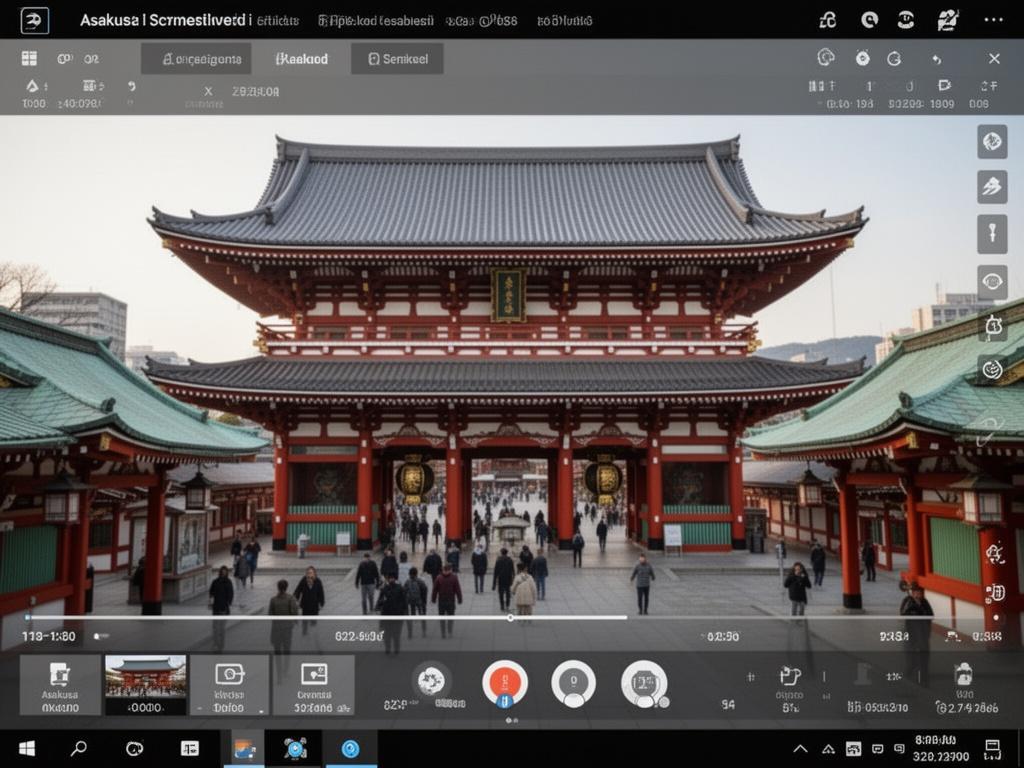This screenshot has height=768, width=1024.
Task: Open the settings gear in the toolbar
Action: (x=862, y=58)
